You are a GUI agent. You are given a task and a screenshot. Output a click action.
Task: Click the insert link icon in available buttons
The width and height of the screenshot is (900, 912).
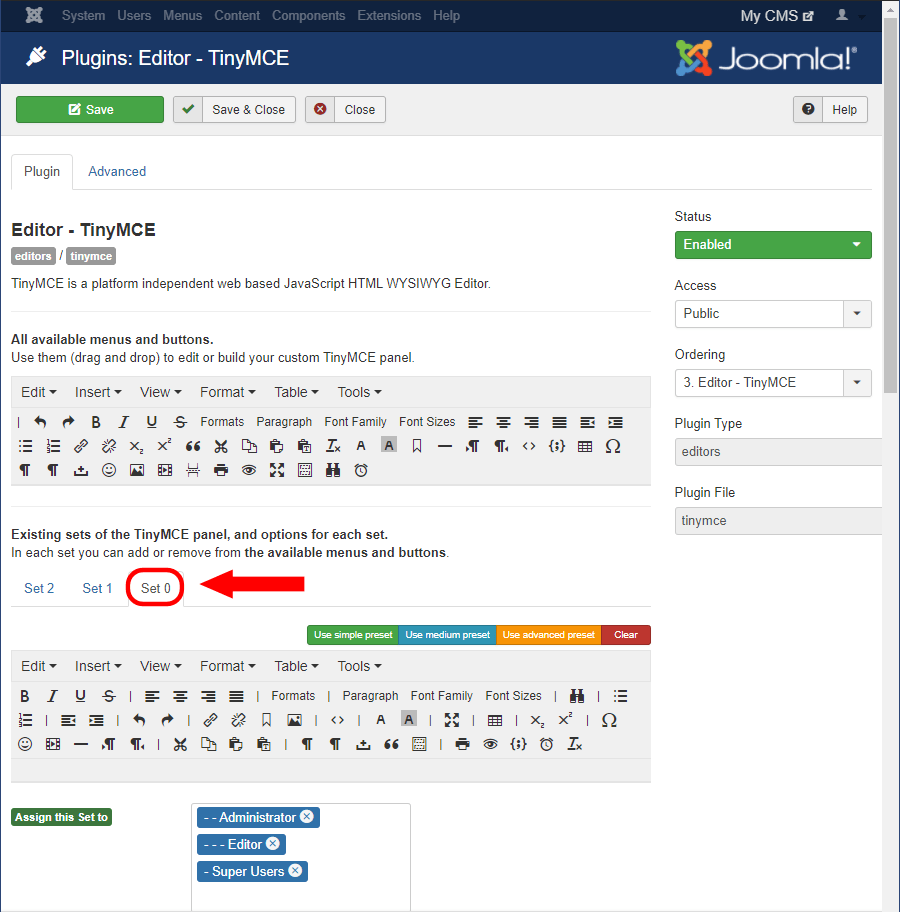(81, 446)
